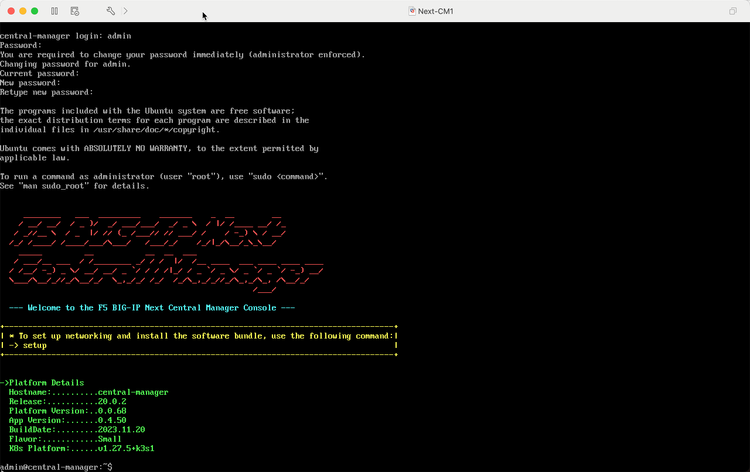Viewport: 750px width, 472px height.
Task: Minimize the window using yellow button
Action: pyautogui.click(x=23, y=11)
